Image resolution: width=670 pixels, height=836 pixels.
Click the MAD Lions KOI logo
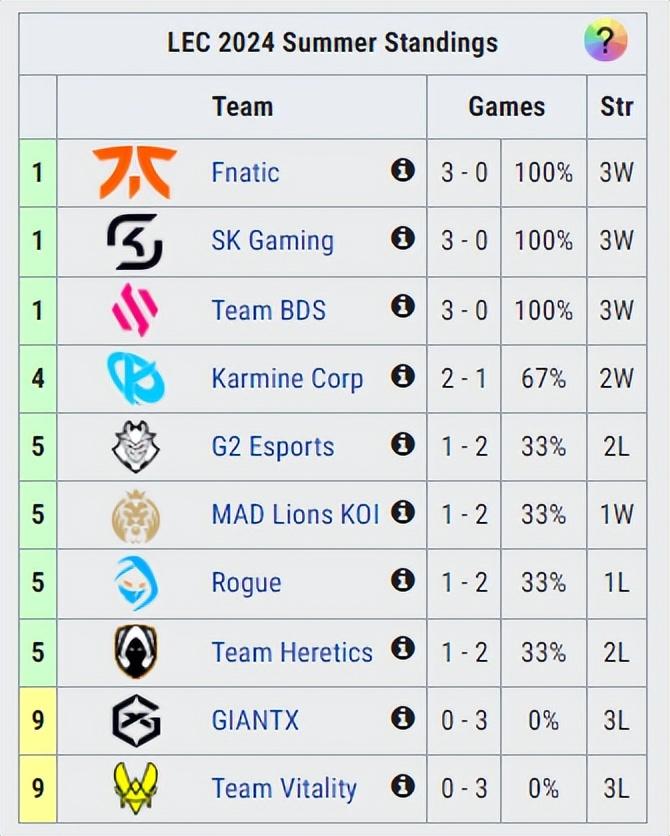135,515
